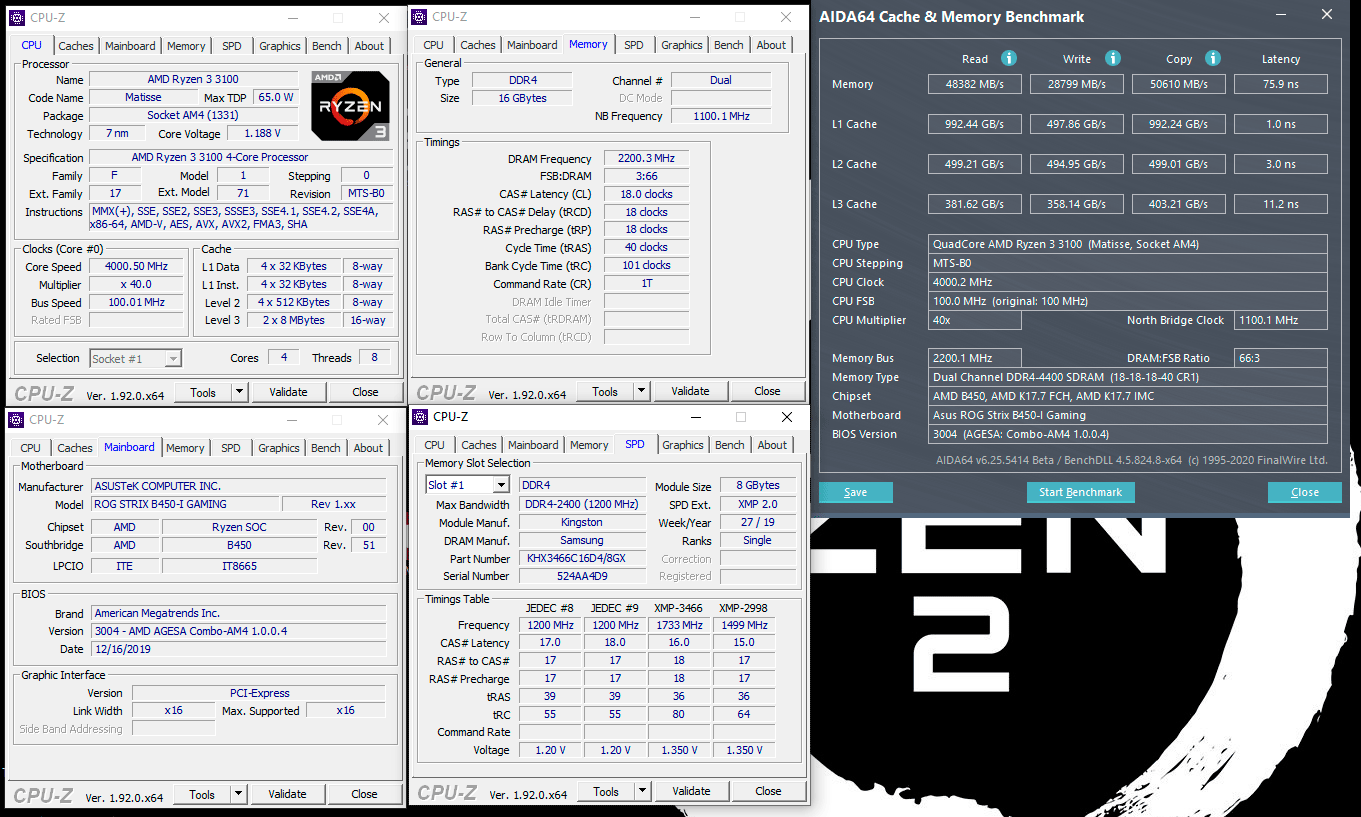1361x817 pixels.
Task: Click the Memory Type value in AIDA64
Action: coord(1128,377)
